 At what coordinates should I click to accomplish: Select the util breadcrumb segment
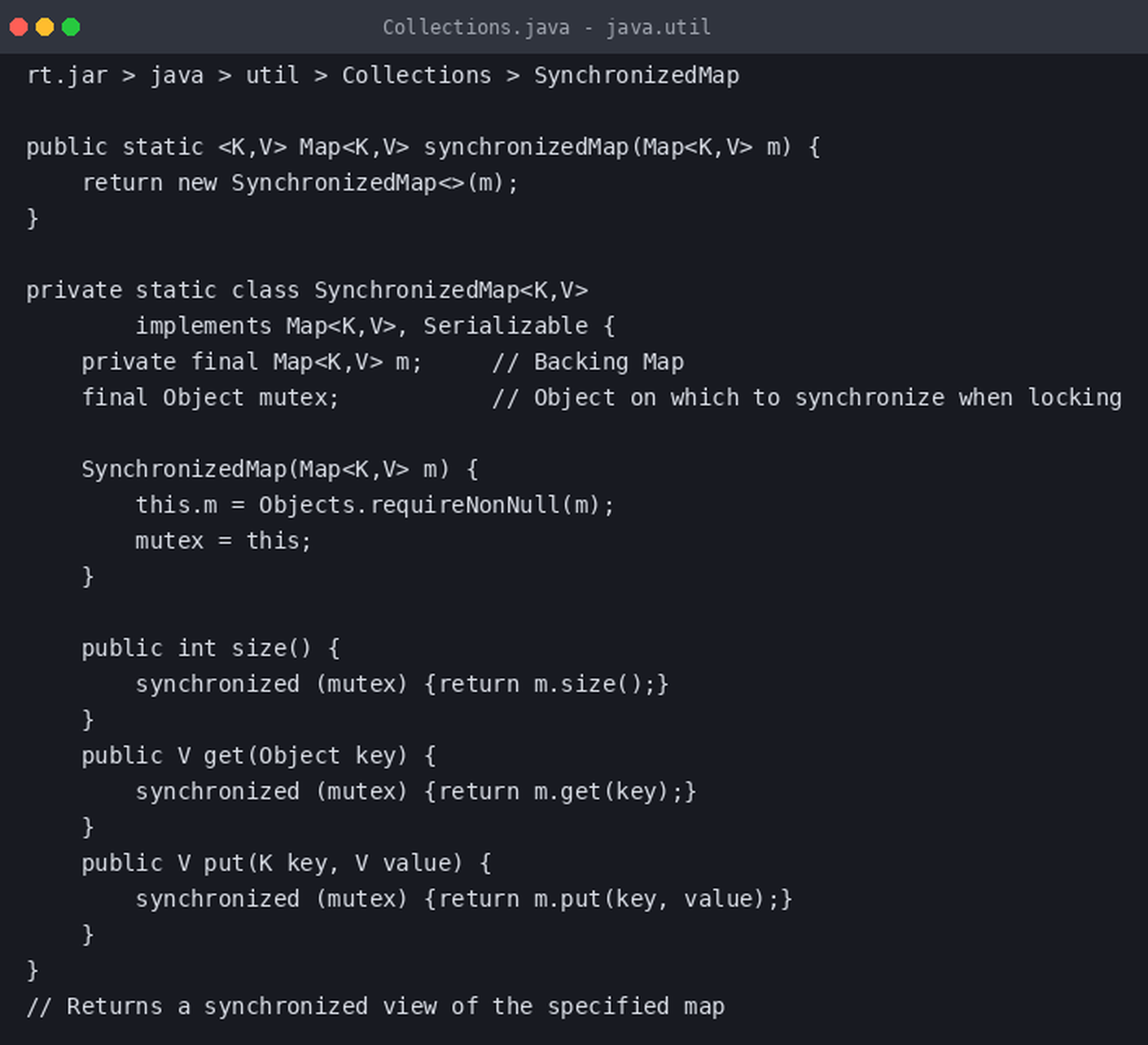[273, 76]
